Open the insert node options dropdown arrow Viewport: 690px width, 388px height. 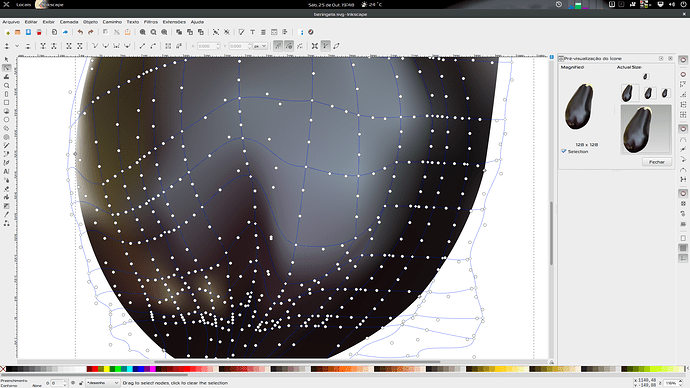point(17,46)
